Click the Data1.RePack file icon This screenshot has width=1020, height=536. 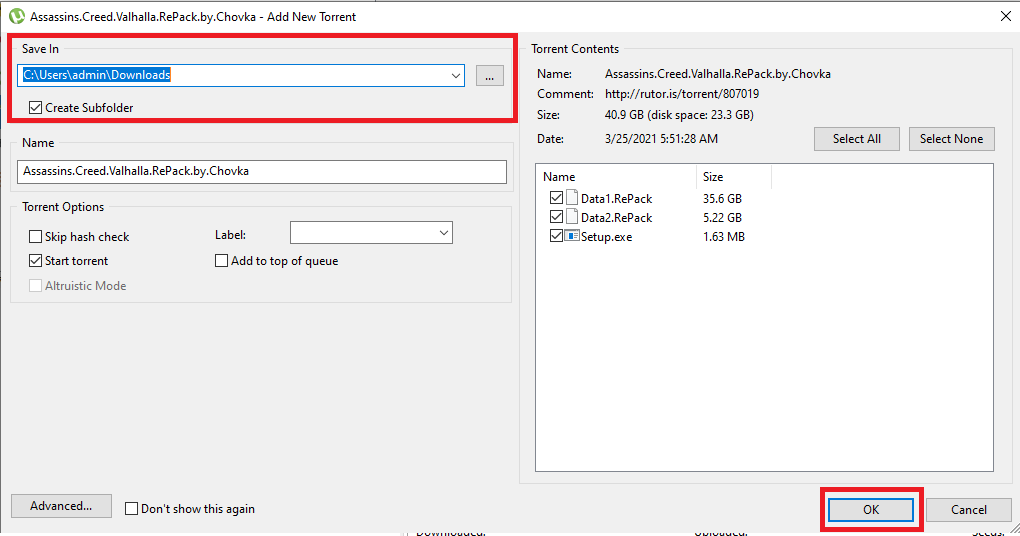(x=572, y=198)
